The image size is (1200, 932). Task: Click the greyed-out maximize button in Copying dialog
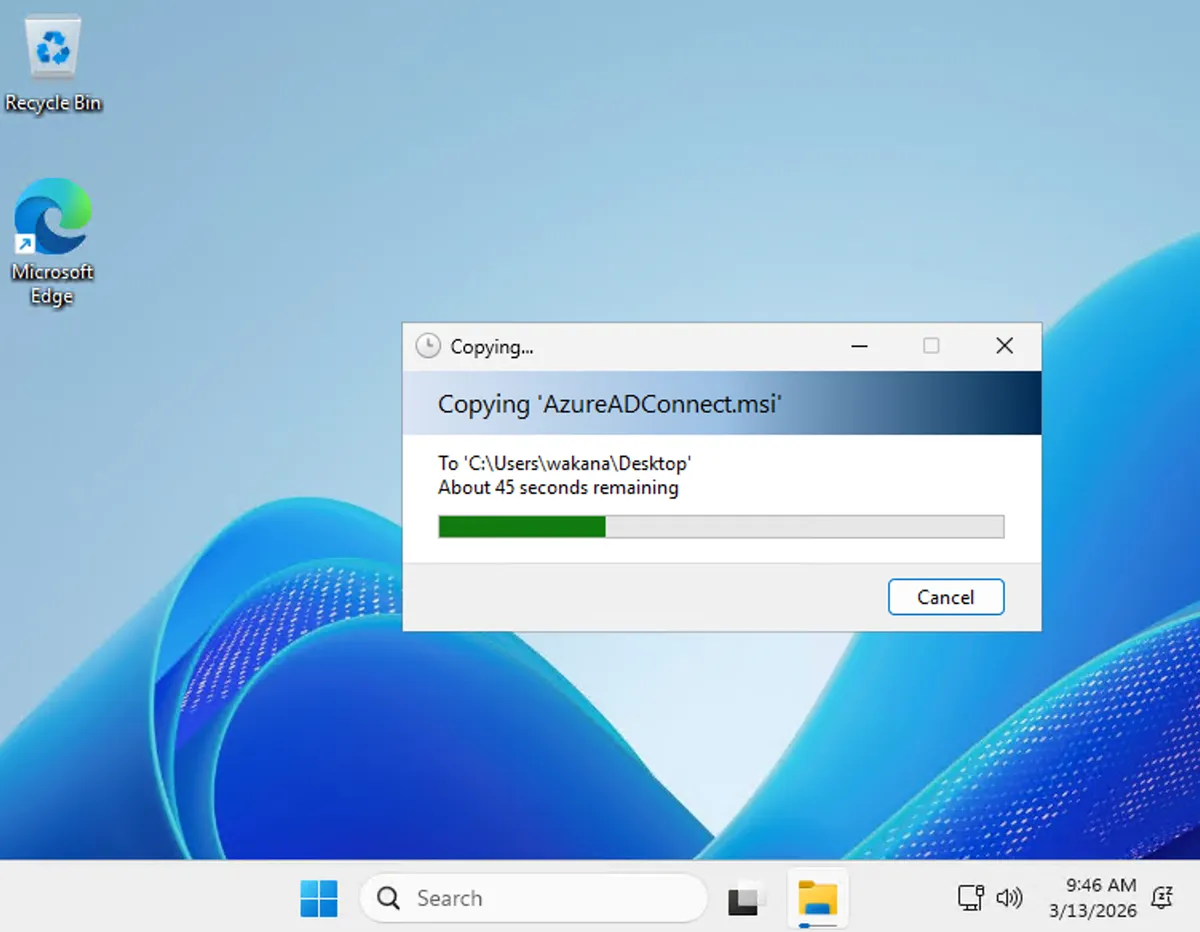tap(931, 346)
